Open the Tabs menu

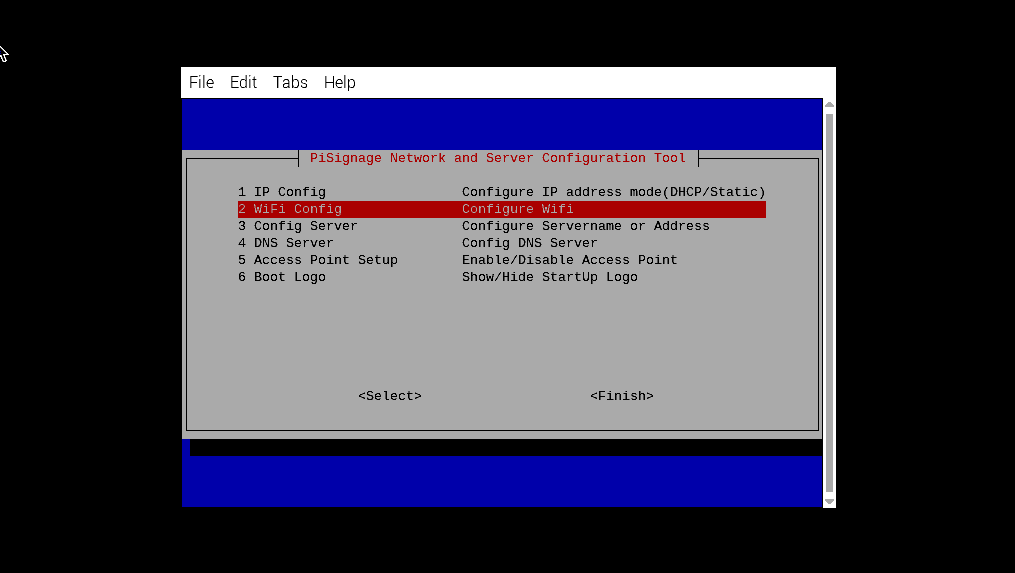click(x=290, y=82)
